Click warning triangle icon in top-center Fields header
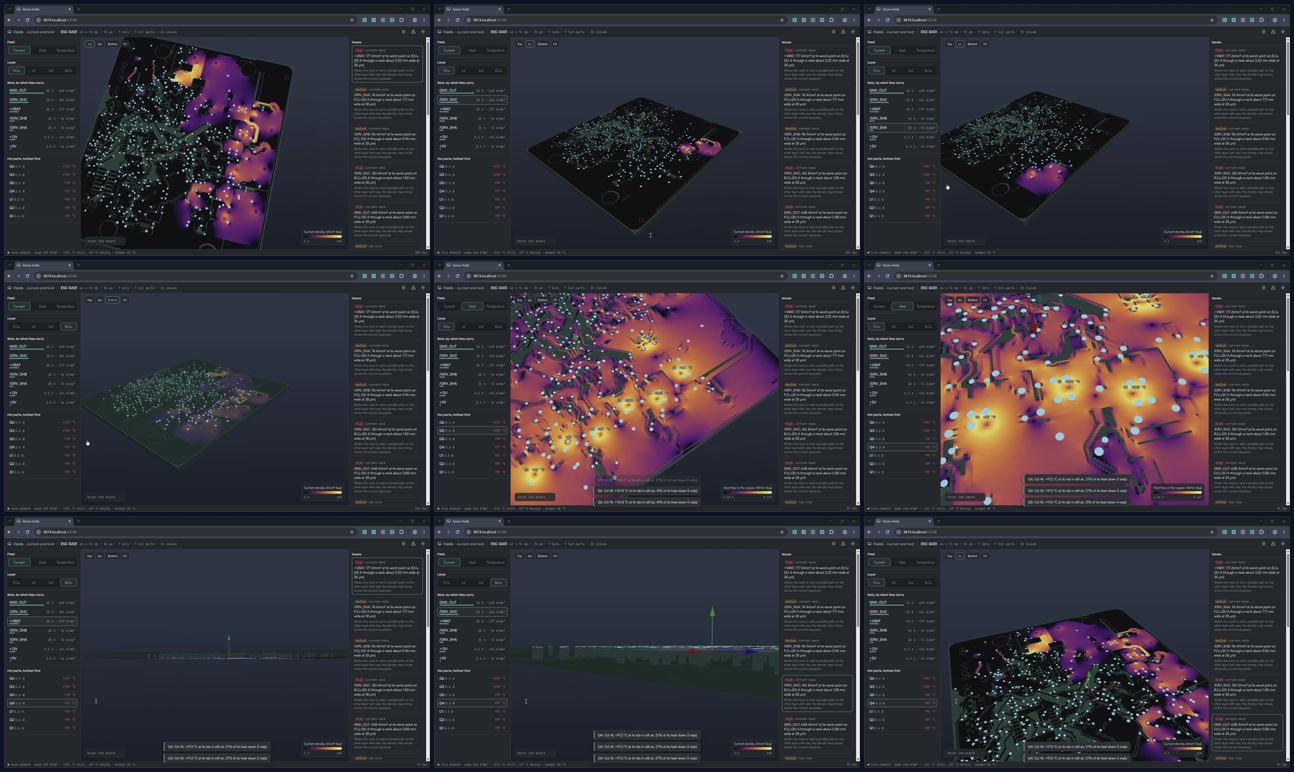1294x772 pixels. click(843, 32)
